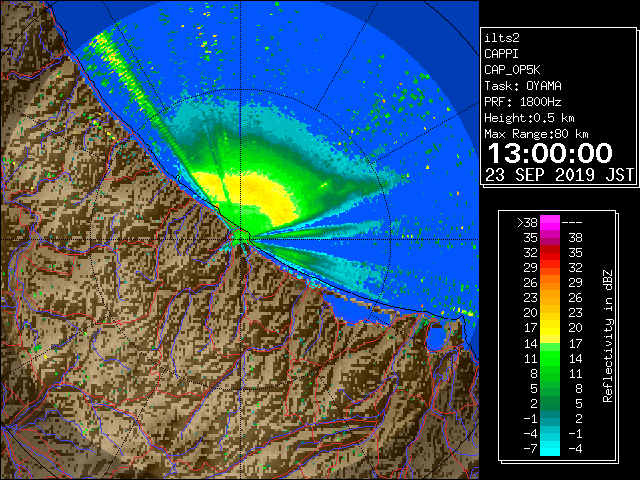Screen dimensions: 640x480
Task: Select the yellow 17–20 dBZ legend swatch
Action: [x=550, y=328]
